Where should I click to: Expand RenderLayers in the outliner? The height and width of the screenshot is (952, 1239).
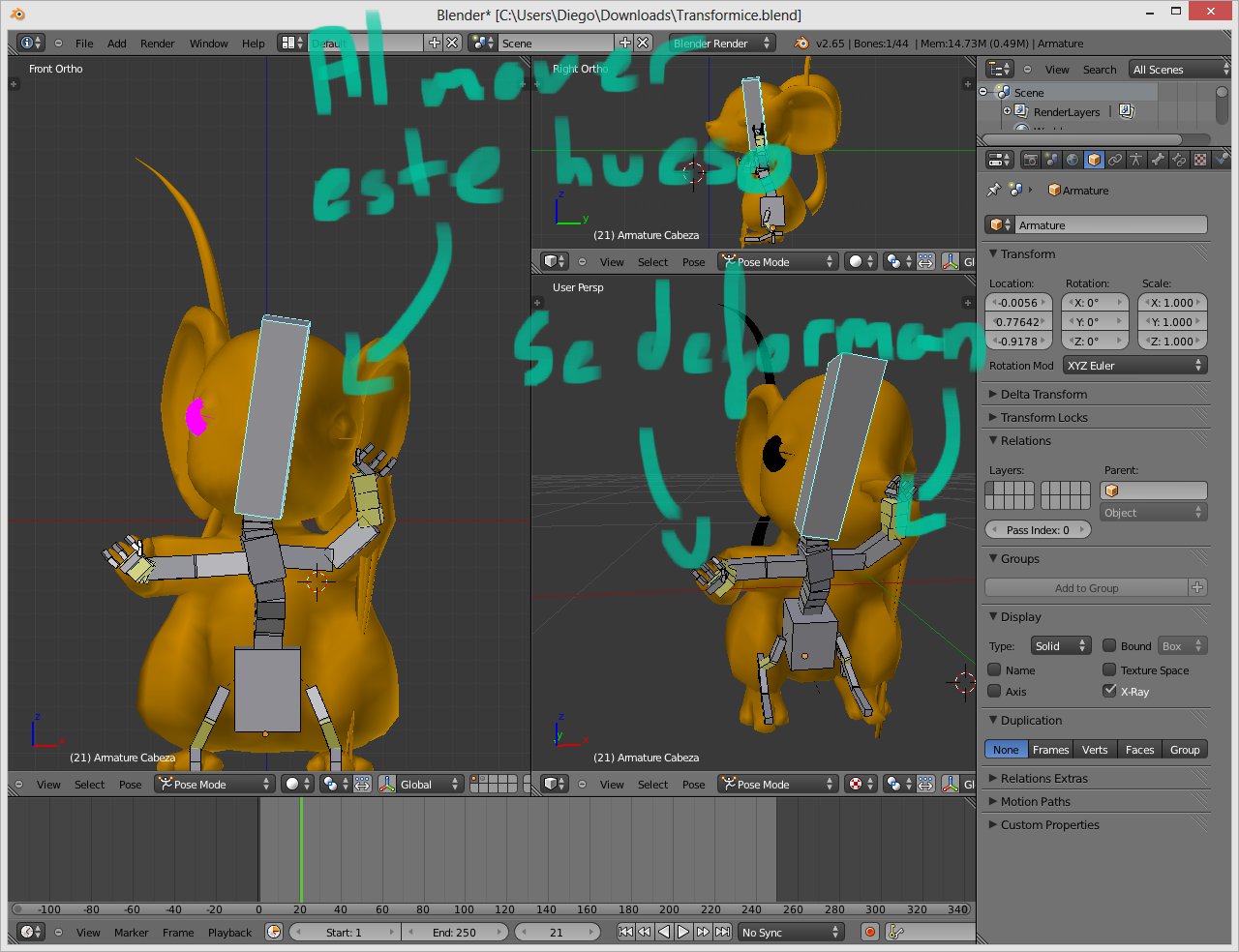(x=1007, y=111)
